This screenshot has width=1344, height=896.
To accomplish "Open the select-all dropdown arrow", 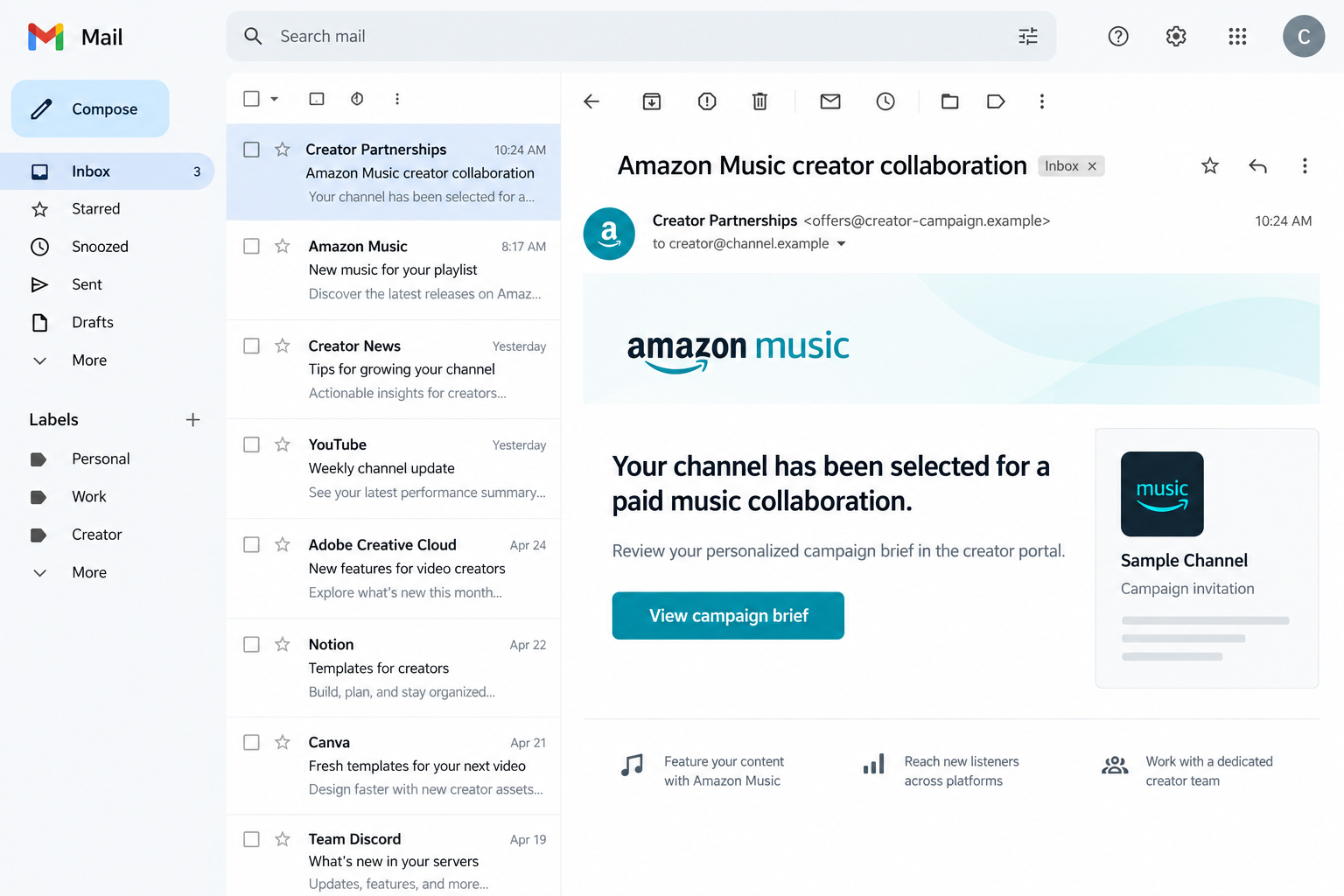I will pos(274,99).
